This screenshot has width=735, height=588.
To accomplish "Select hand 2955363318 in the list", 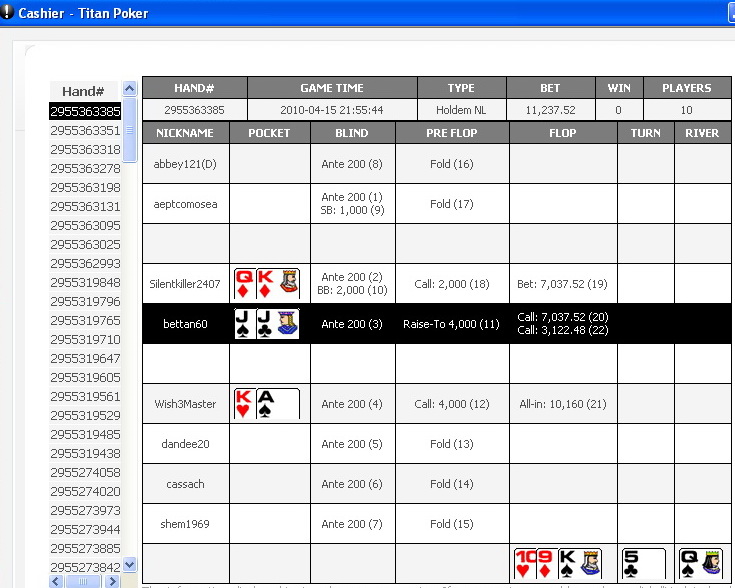I will pos(85,150).
